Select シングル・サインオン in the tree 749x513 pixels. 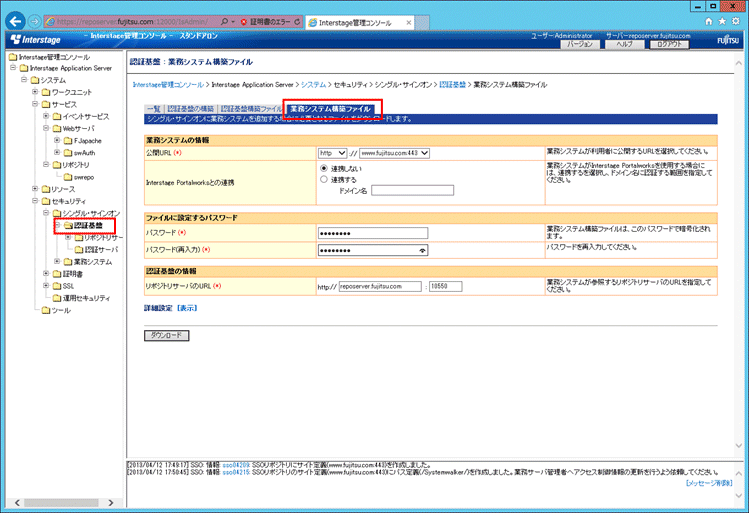point(91,213)
